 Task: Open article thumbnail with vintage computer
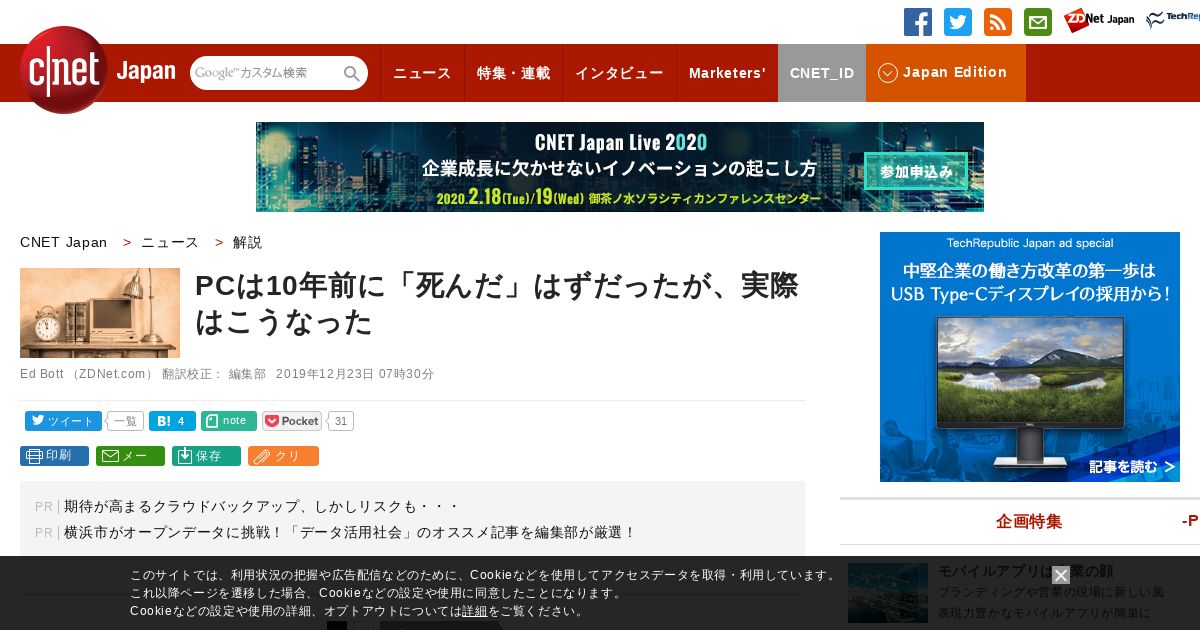click(x=100, y=313)
